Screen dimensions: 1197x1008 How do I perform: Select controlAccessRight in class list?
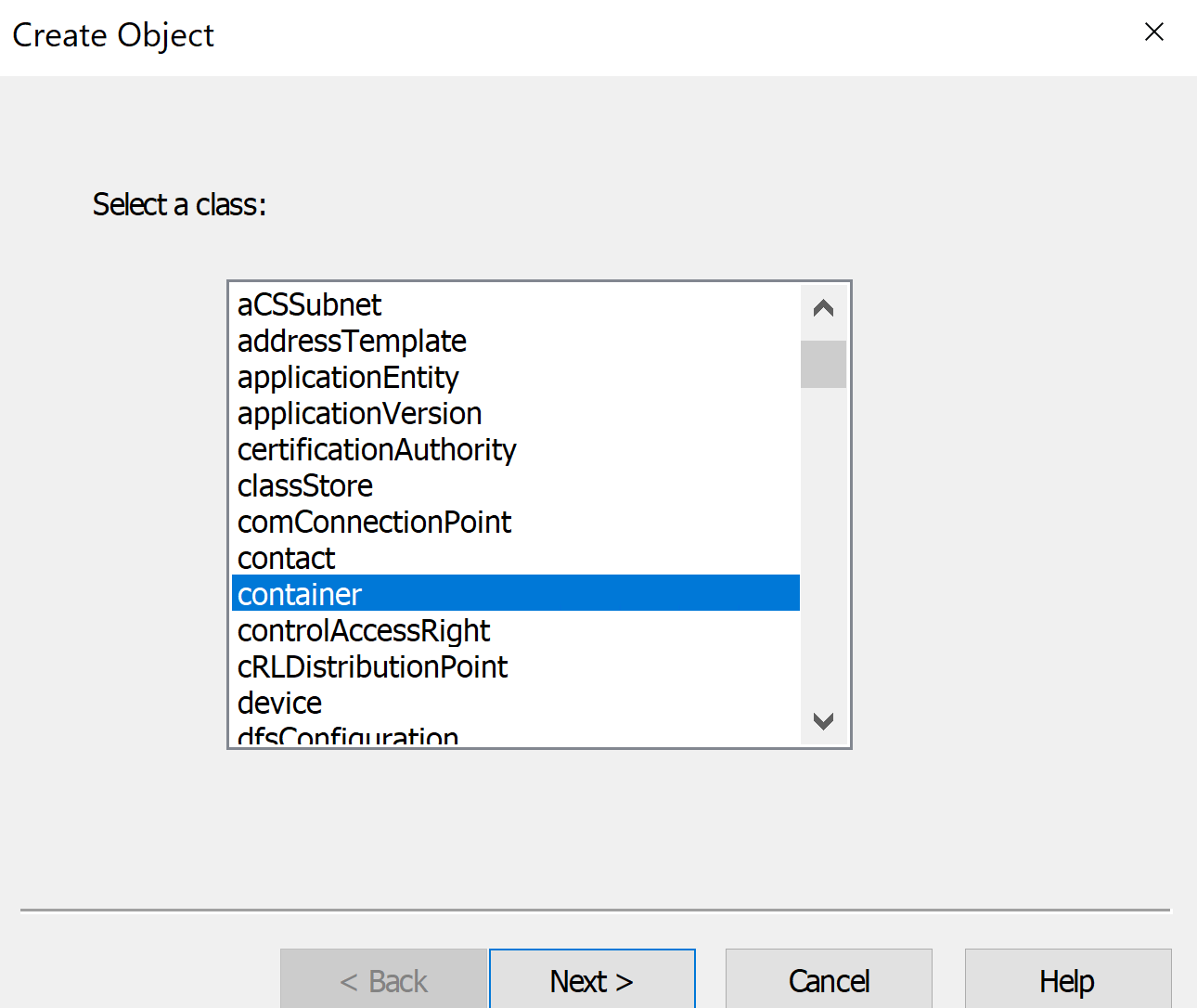pos(364,631)
